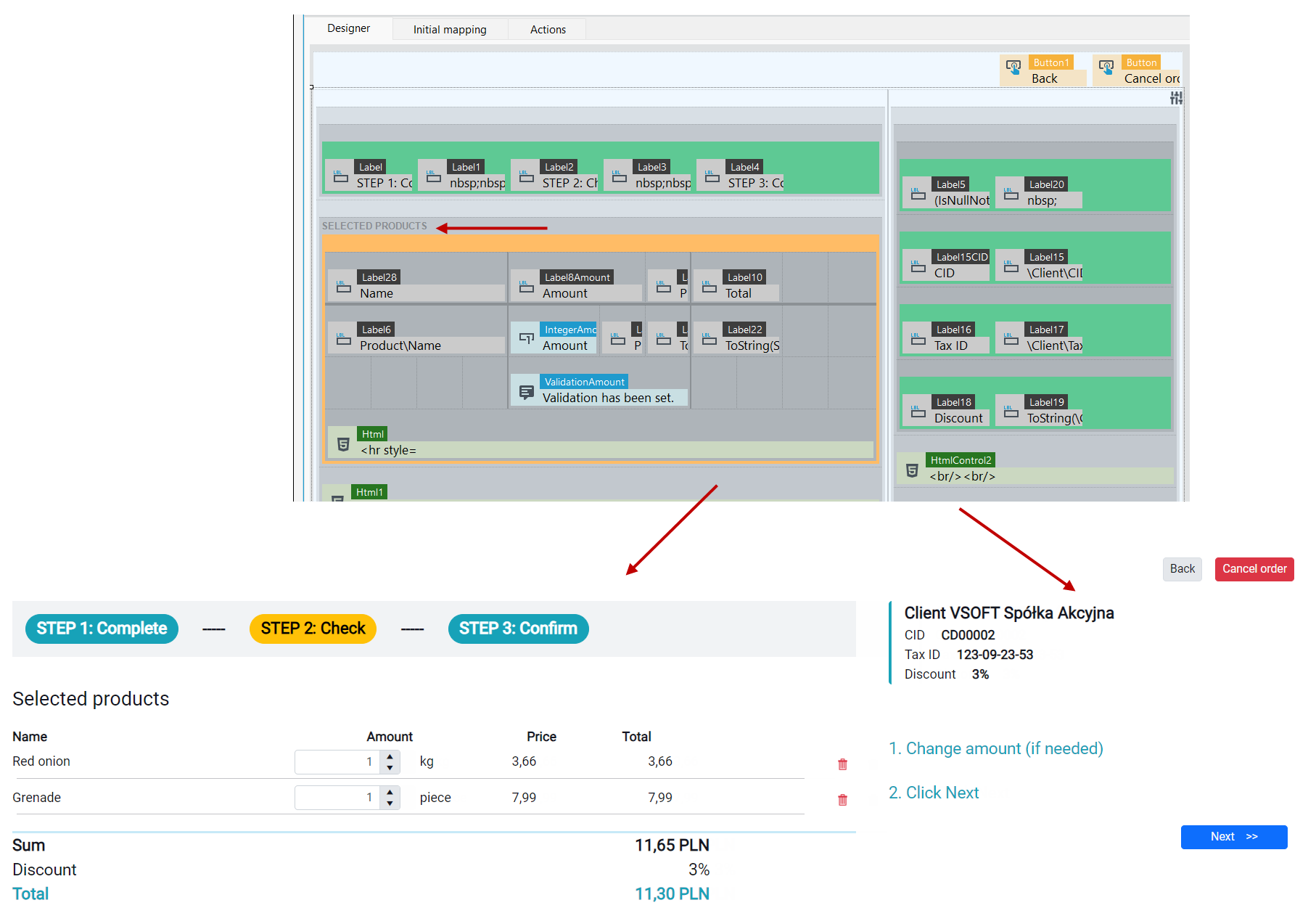Screen dimensions: 1316x916
Task: Select the Label5 IsNullNot control
Action: pos(946,193)
